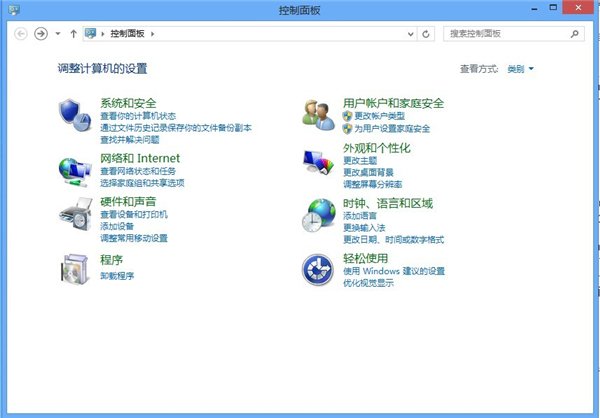Close the 控制面板 window
This screenshot has height=418, width=600.
[578, 7]
